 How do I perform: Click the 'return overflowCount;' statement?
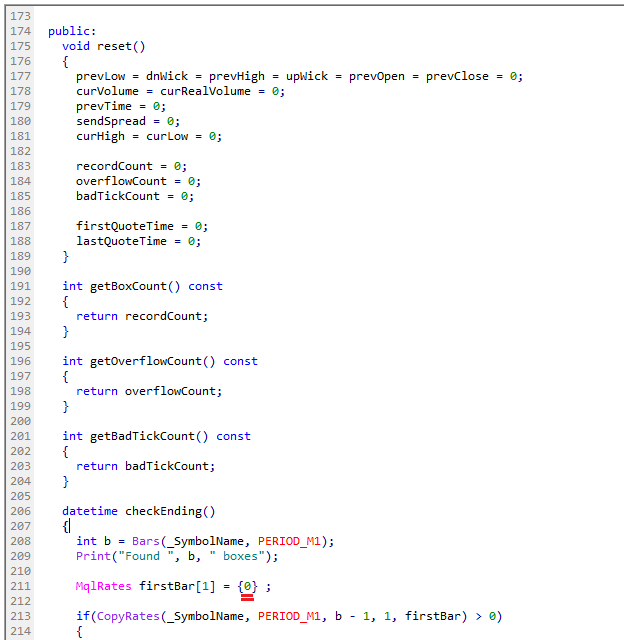[149, 391]
